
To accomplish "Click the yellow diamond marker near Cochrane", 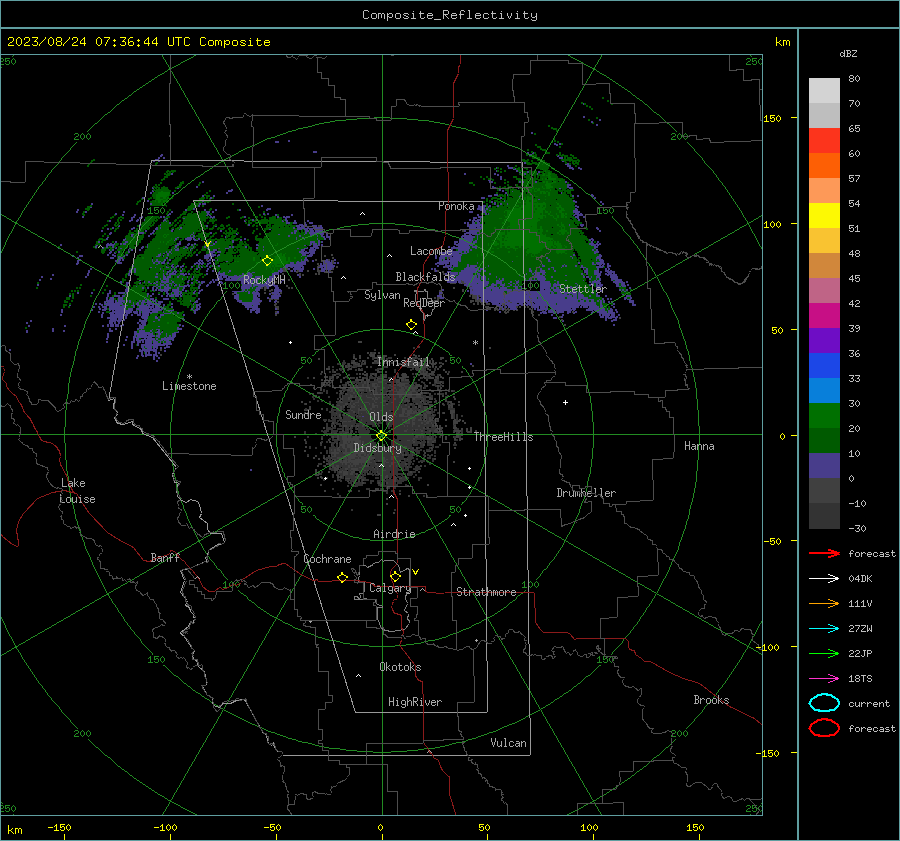I will tap(342, 577).
